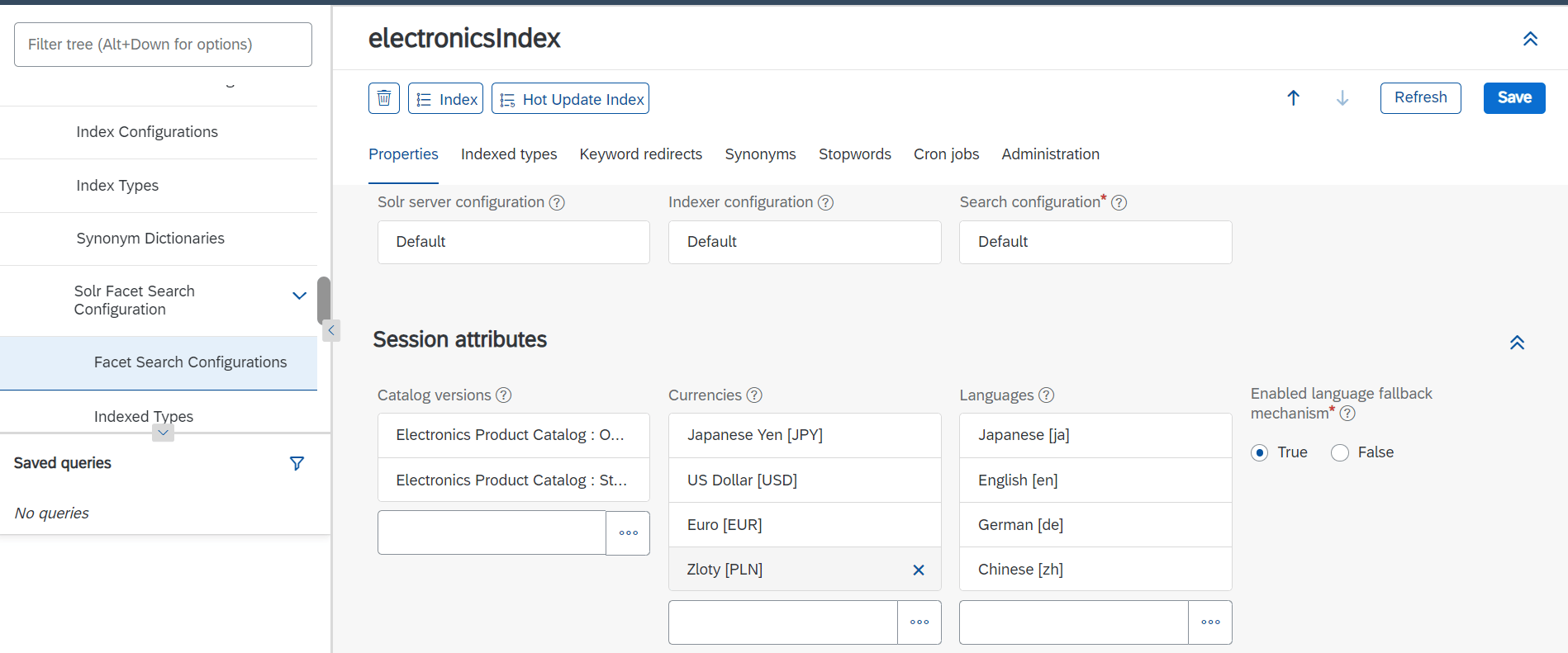Select Electronics Product Catalog : O... entry
The width and height of the screenshot is (1568, 653).
514,435
